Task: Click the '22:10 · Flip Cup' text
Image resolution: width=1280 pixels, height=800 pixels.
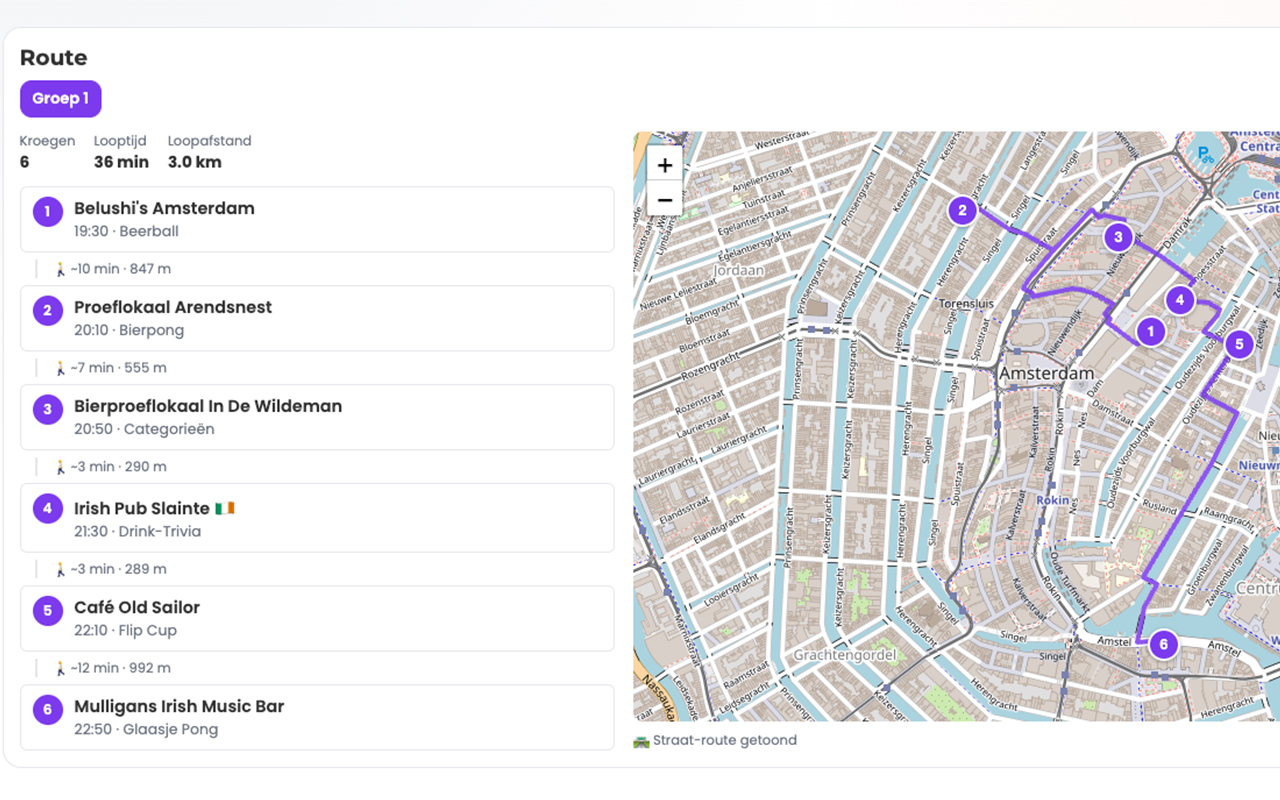Action: pos(126,631)
